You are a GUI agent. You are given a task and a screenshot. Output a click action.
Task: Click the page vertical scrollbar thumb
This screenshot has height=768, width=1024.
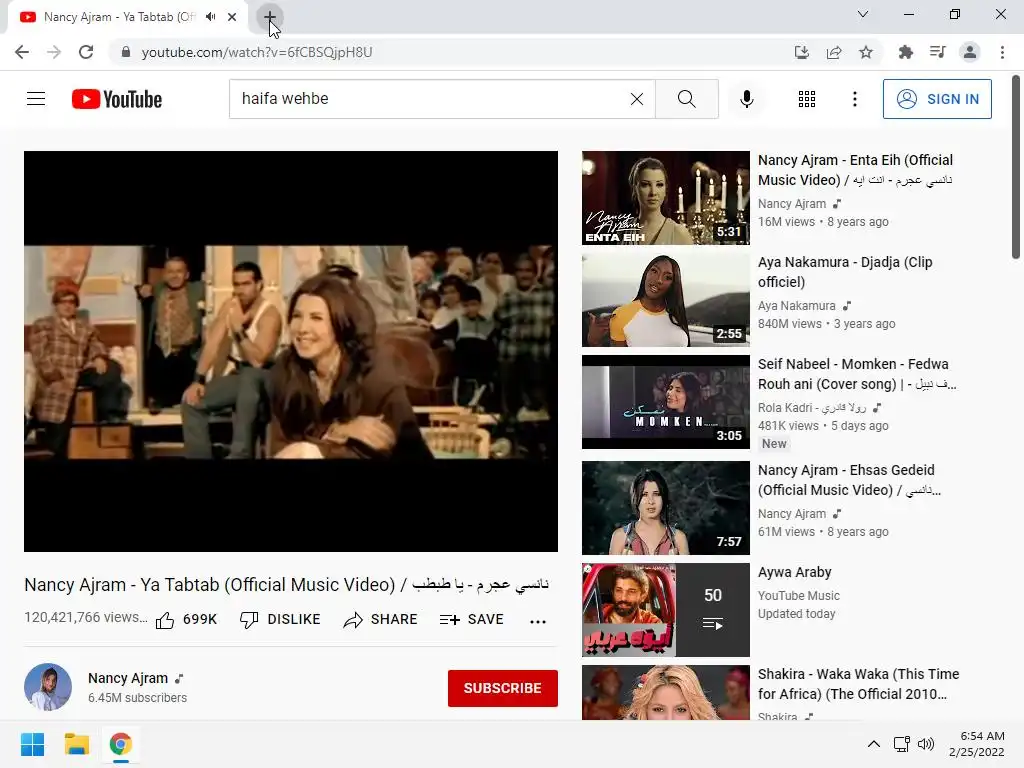(1016, 167)
